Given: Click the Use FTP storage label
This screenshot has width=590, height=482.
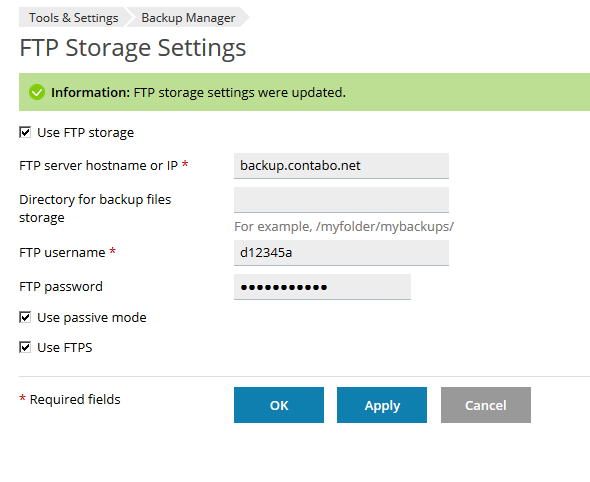Looking at the screenshot, I should pos(85,133).
